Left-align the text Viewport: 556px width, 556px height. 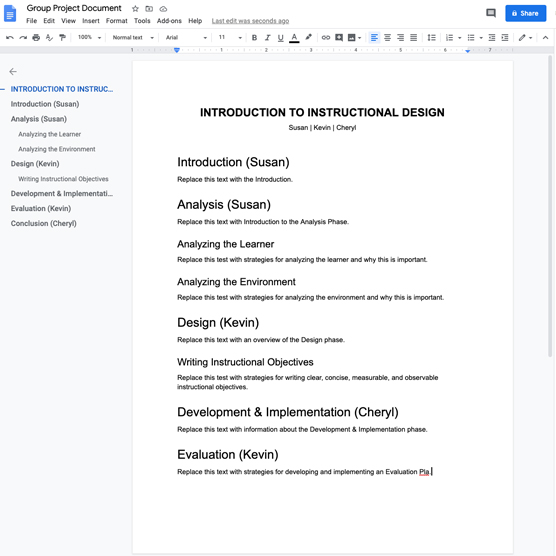click(x=374, y=38)
